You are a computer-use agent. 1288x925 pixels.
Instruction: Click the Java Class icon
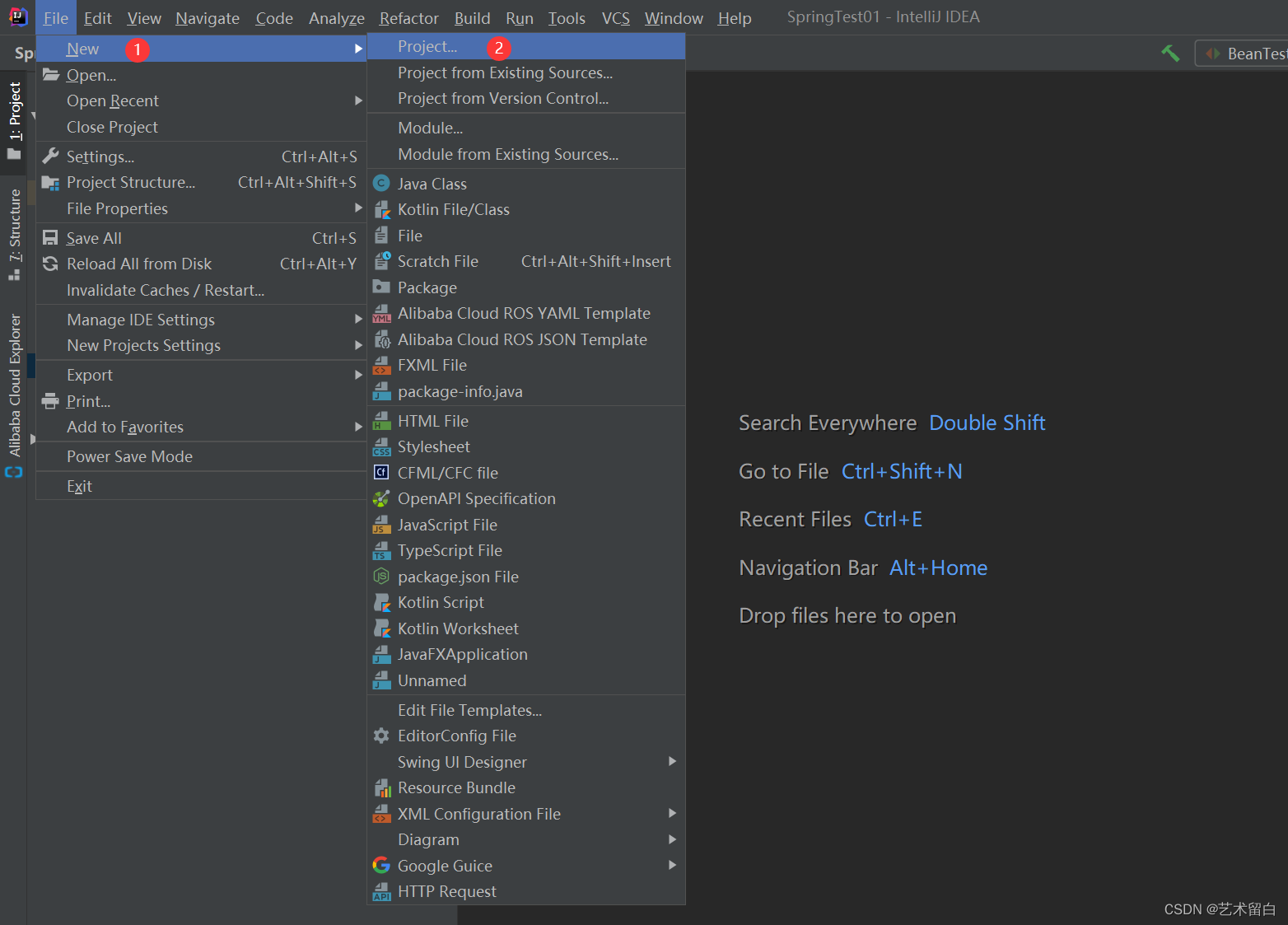pyautogui.click(x=381, y=184)
